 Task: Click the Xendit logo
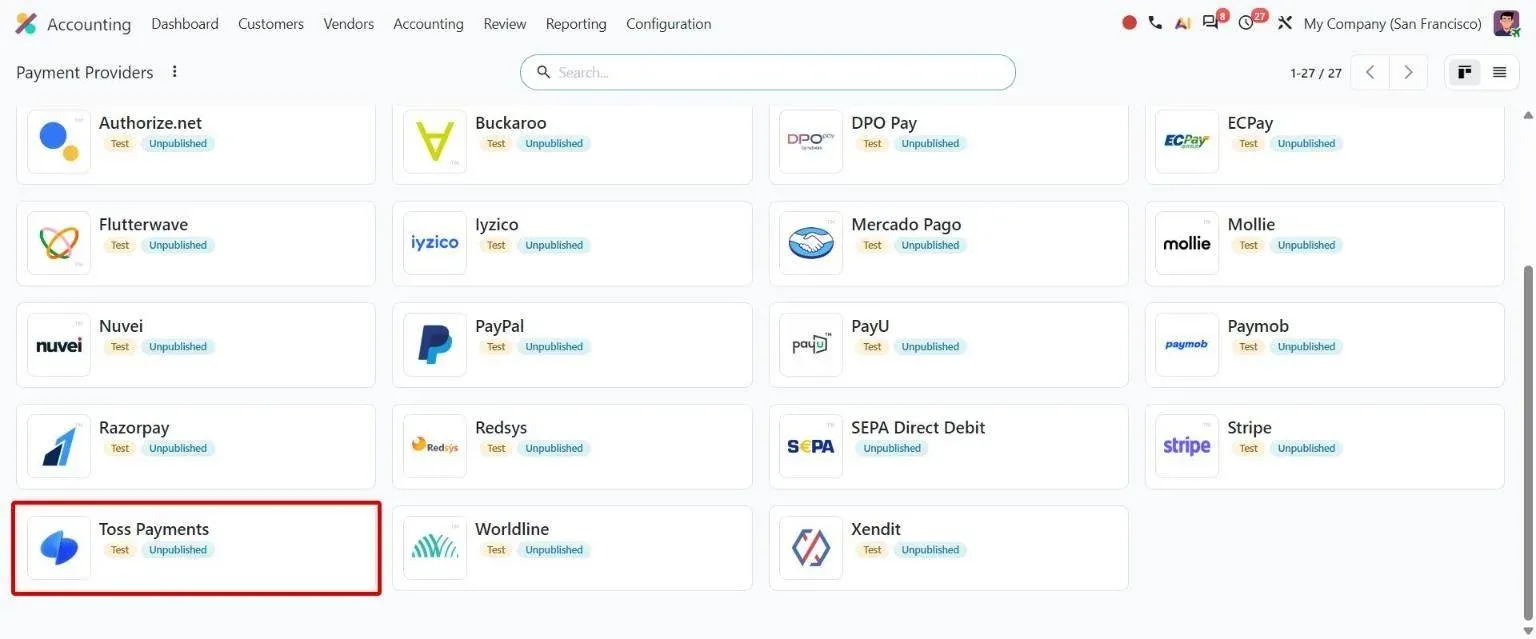pos(811,548)
